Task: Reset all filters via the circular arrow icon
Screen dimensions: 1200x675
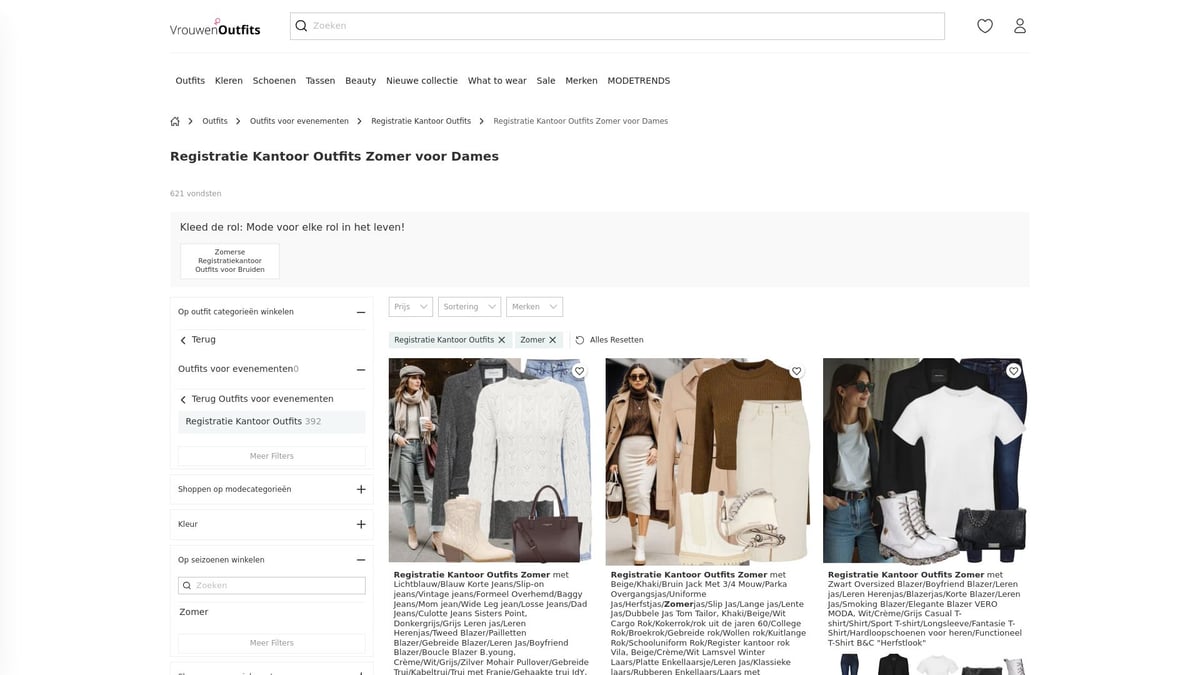Action: [578, 339]
